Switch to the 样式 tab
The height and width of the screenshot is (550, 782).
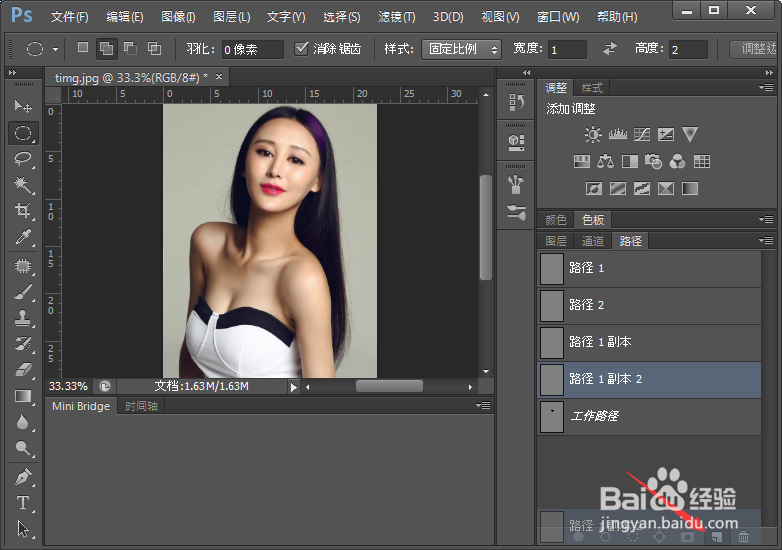pos(592,88)
